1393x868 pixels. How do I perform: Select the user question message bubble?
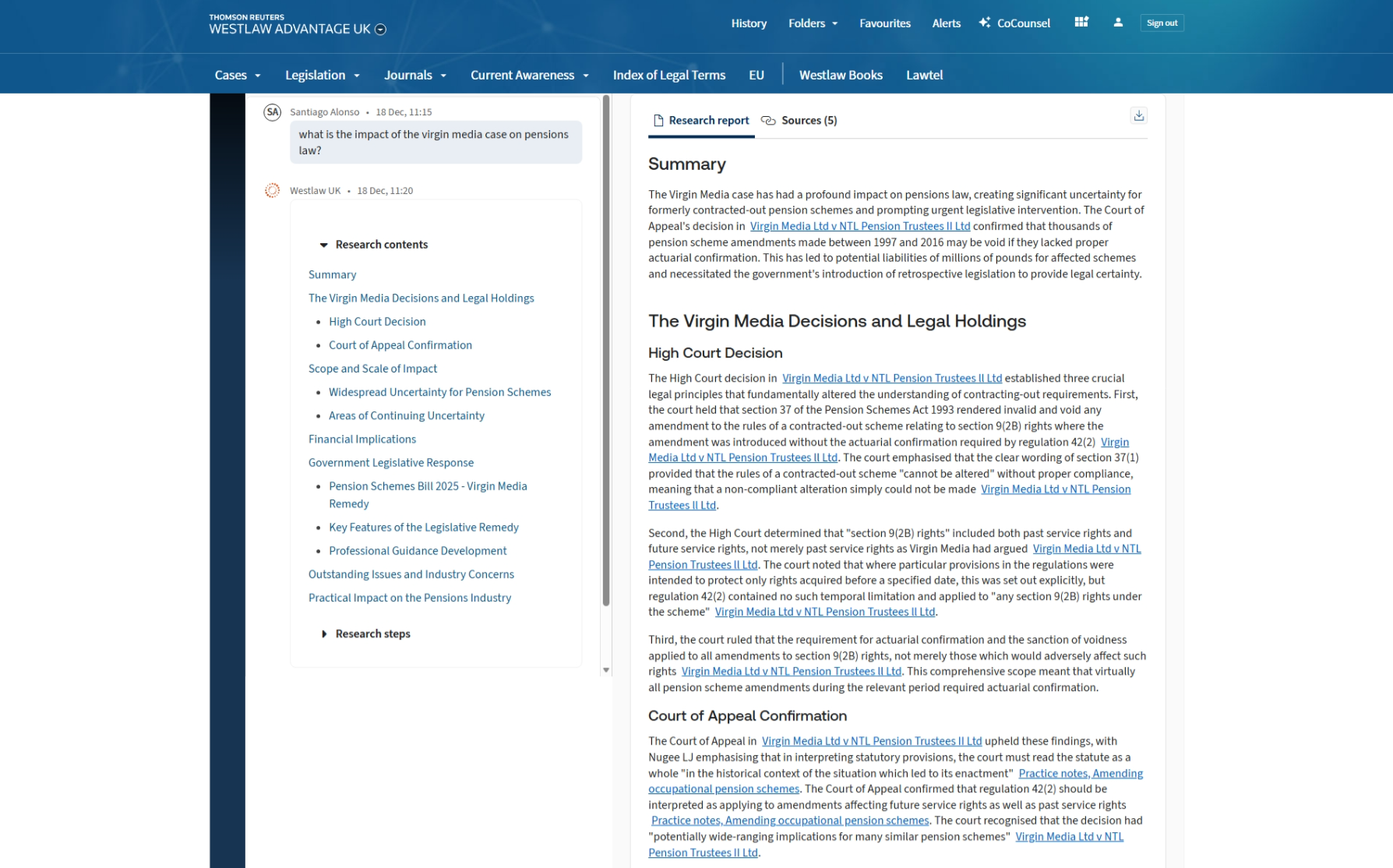tap(436, 143)
